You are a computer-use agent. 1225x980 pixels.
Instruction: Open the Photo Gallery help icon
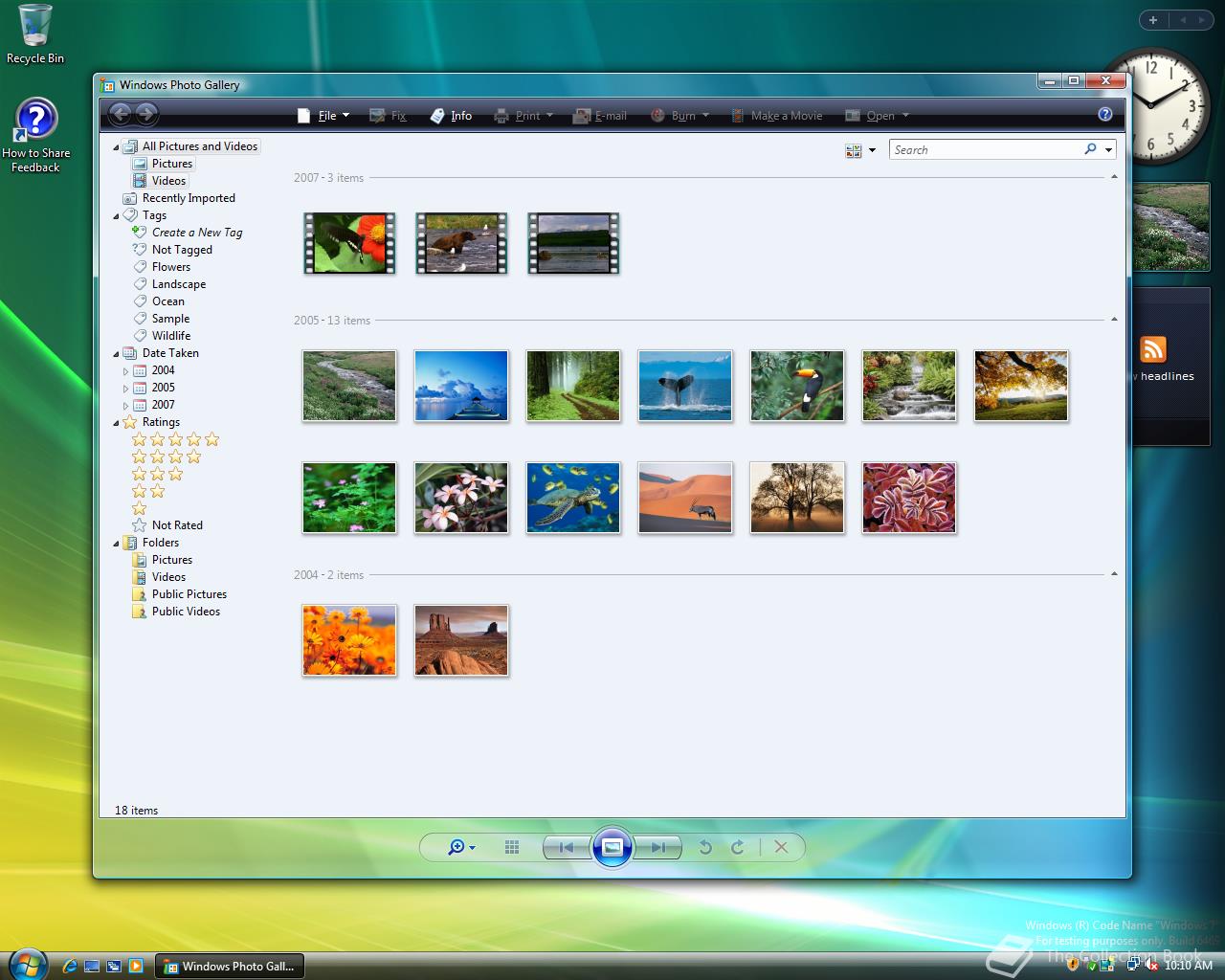tap(1105, 115)
